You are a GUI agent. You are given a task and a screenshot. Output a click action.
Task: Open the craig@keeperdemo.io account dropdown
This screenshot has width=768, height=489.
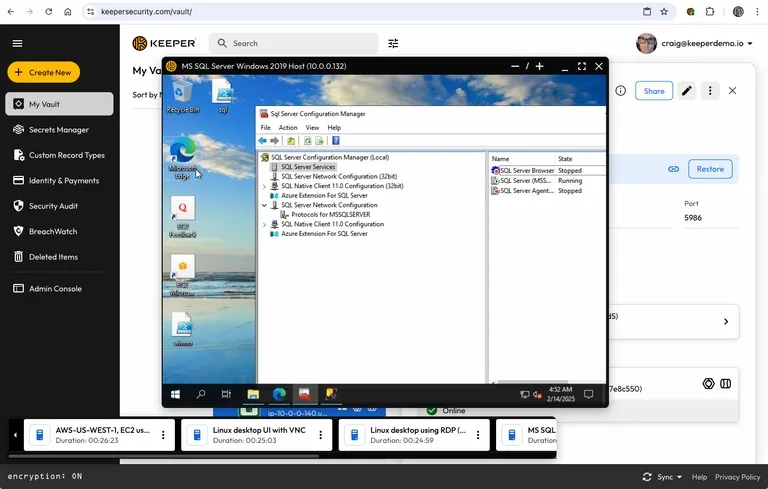click(698, 44)
